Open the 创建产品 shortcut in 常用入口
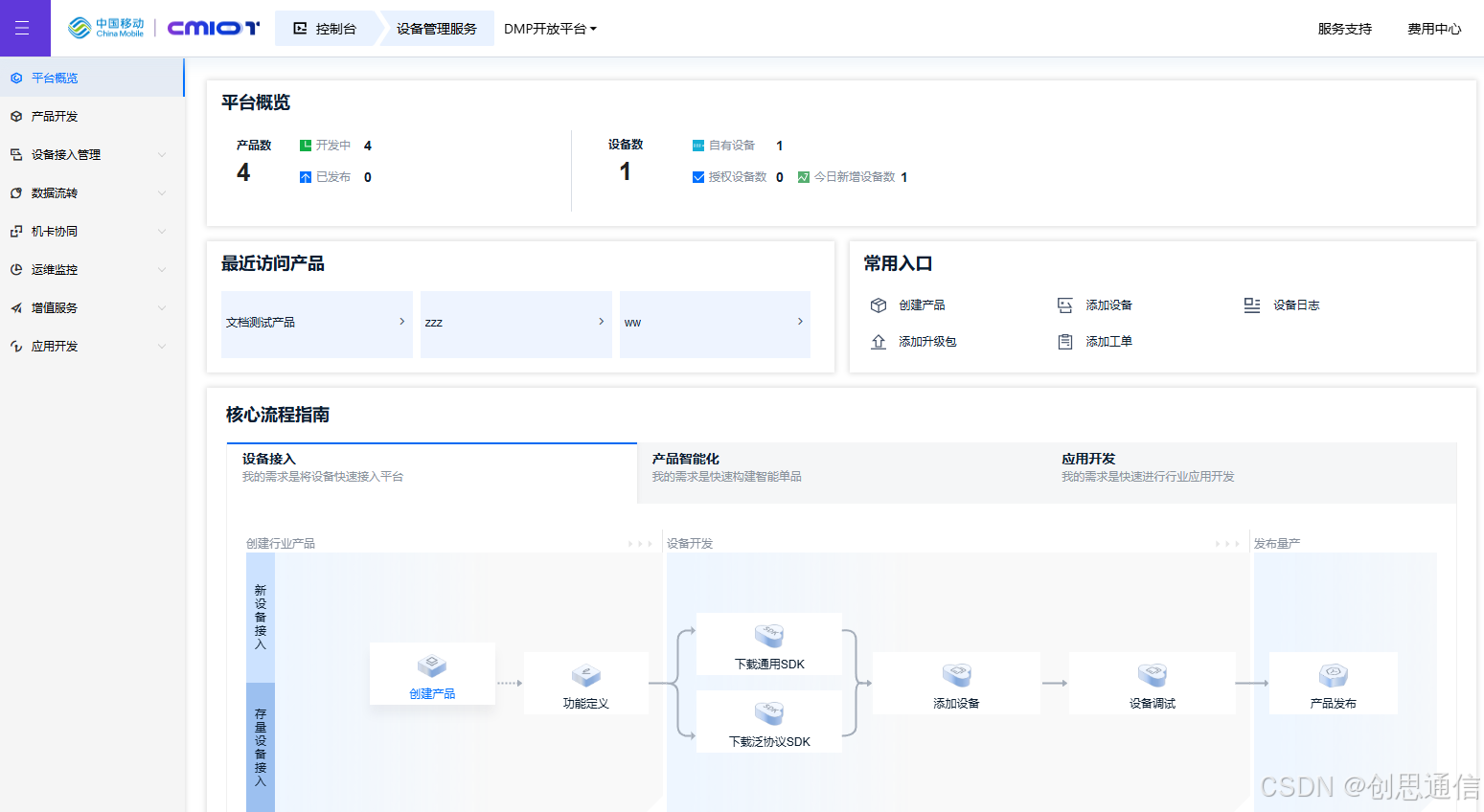1484x812 pixels. tap(879, 304)
